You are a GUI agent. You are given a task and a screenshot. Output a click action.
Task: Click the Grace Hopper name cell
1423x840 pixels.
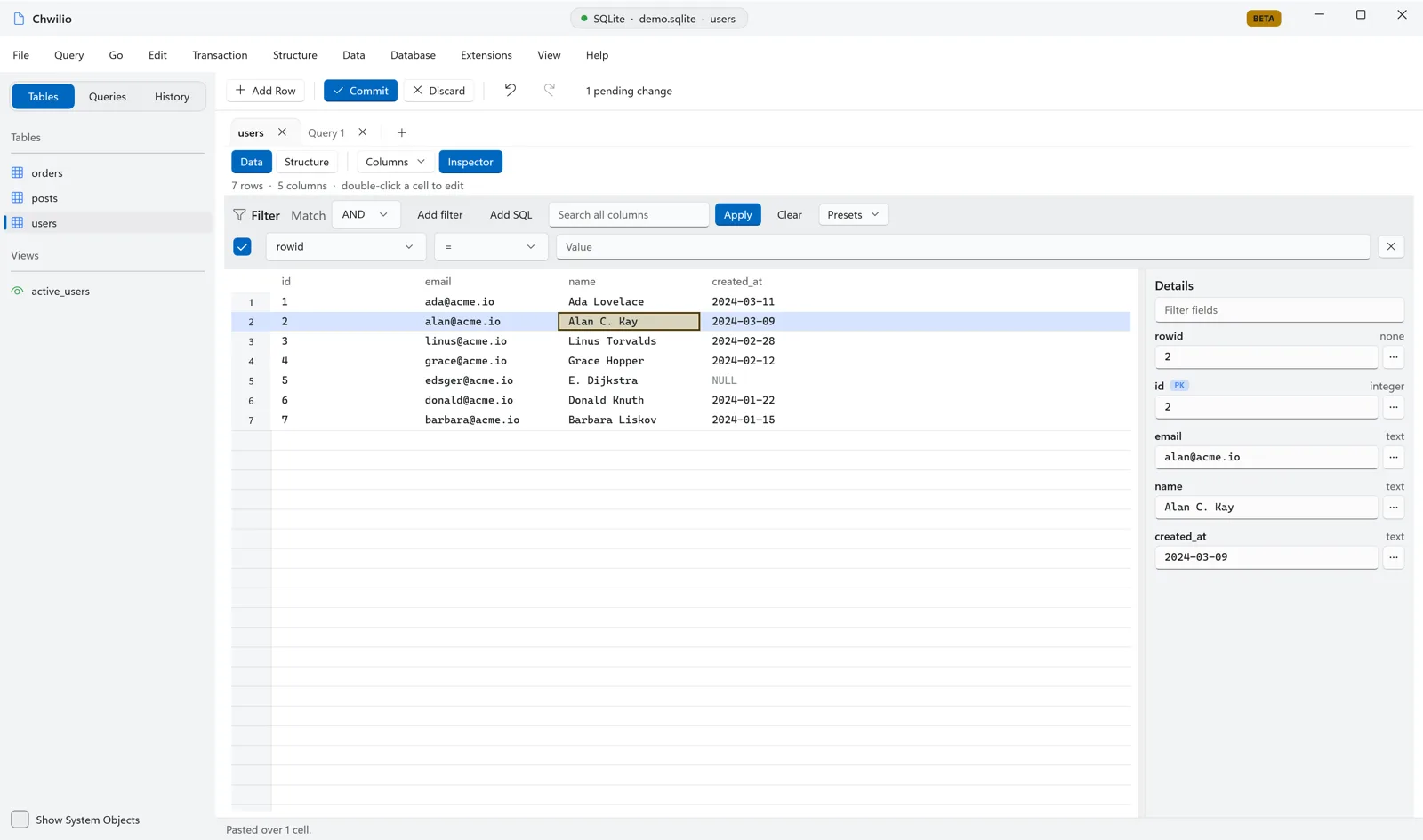click(x=629, y=361)
